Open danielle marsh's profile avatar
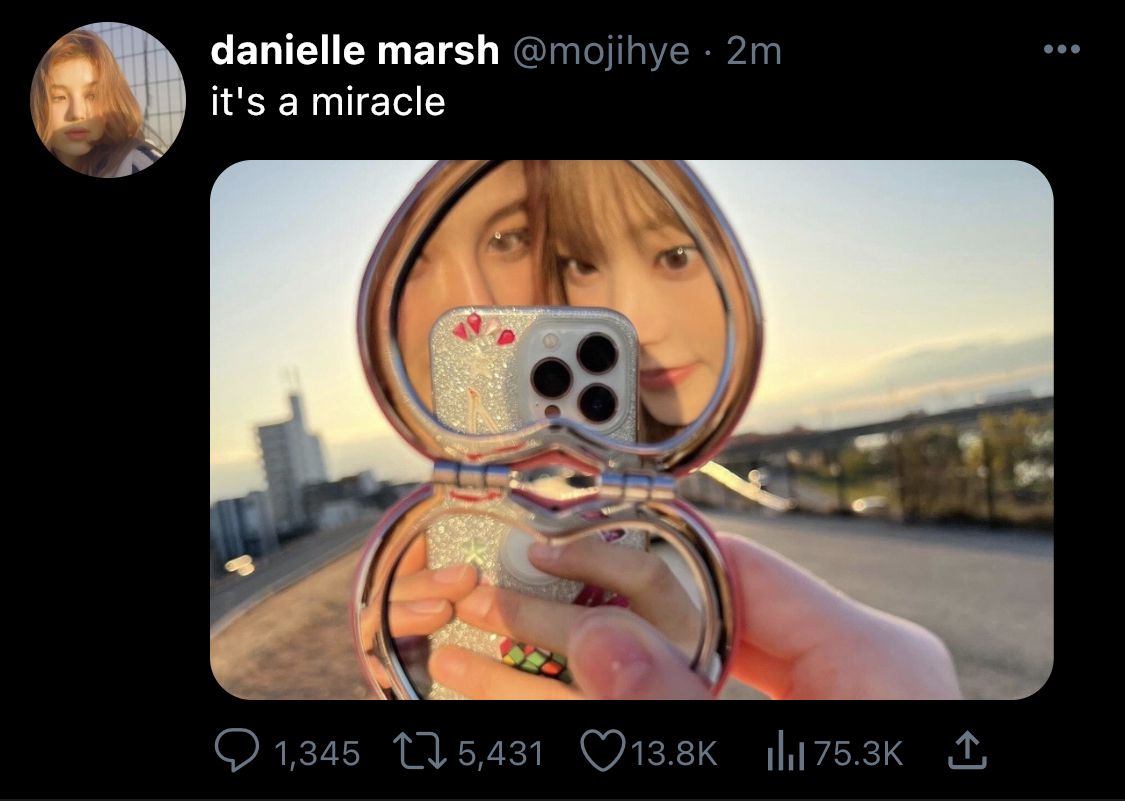This screenshot has height=801, width=1125. click(x=108, y=100)
